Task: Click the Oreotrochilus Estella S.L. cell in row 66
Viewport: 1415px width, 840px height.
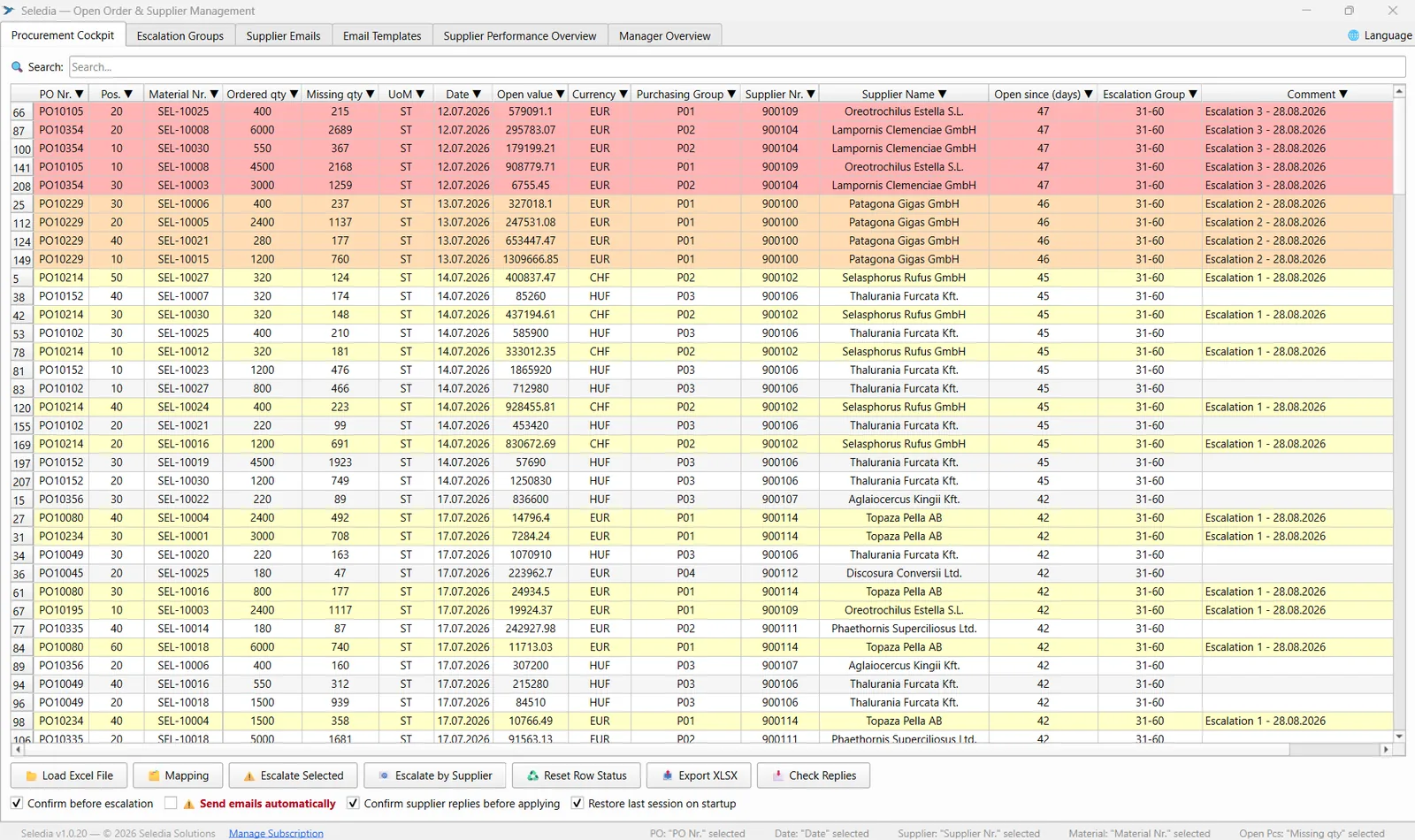Action: 904,111
